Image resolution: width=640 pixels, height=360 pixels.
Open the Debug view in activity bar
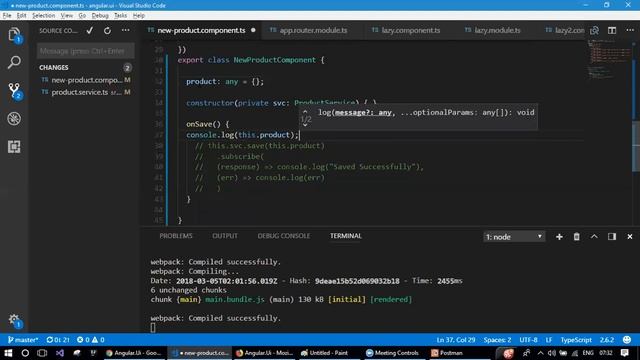pyautogui.click(x=14, y=119)
